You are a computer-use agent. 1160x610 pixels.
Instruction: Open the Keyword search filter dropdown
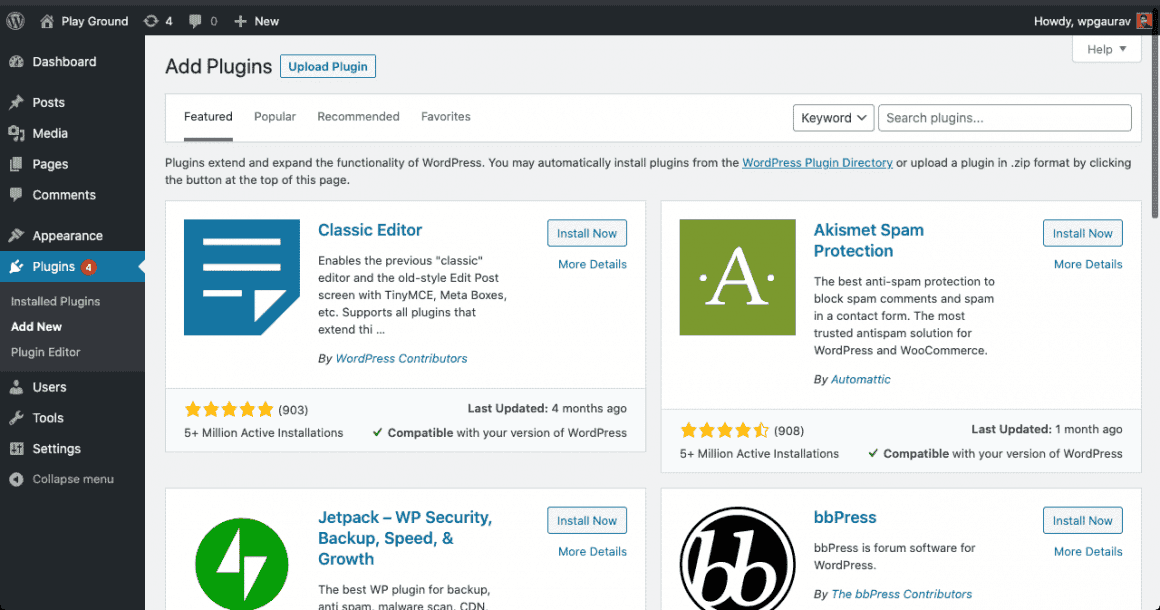(x=833, y=117)
